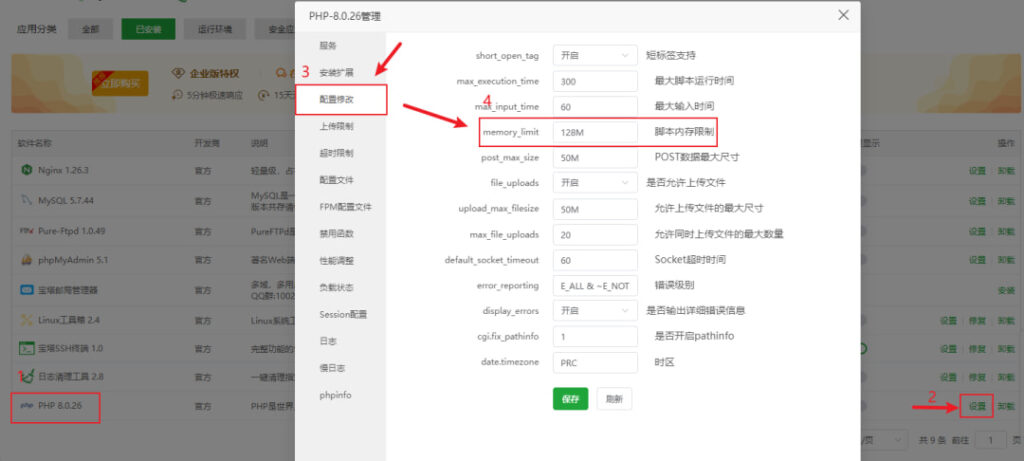
Task: Select 配置修改 in the sidebar
Action: 341,99
